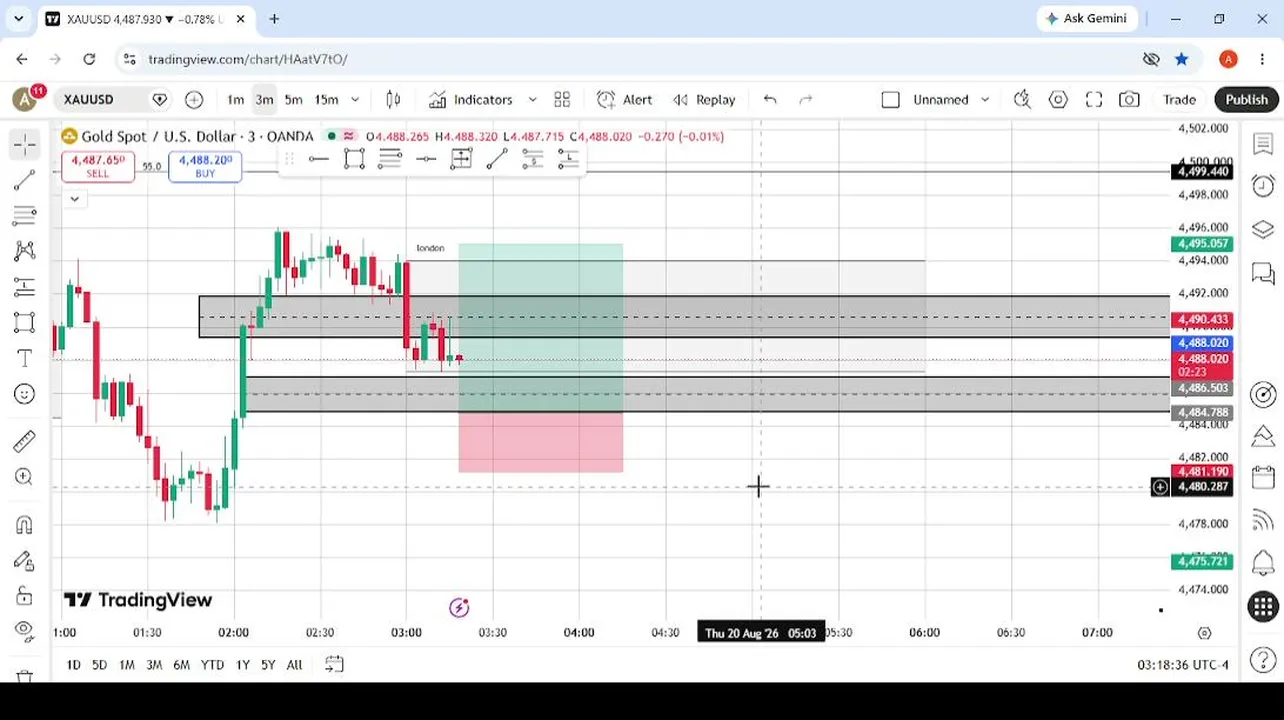
Task: Open the watchlist panel icon
Action: coord(1263,144)
